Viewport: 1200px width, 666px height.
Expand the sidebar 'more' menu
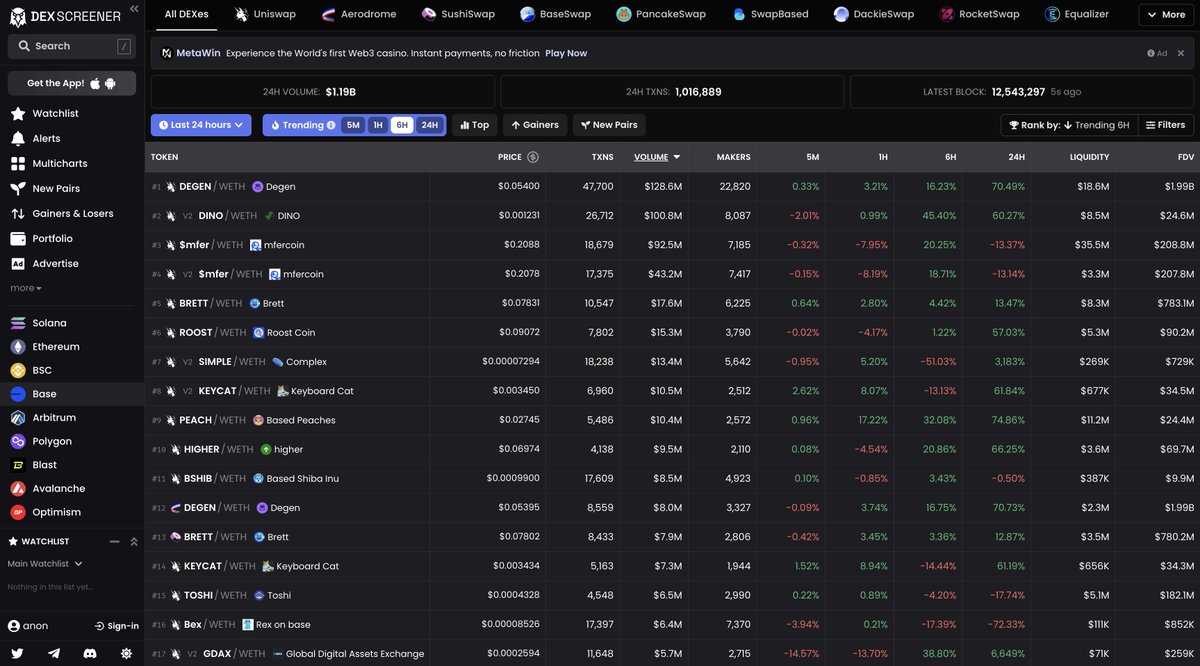26,288
